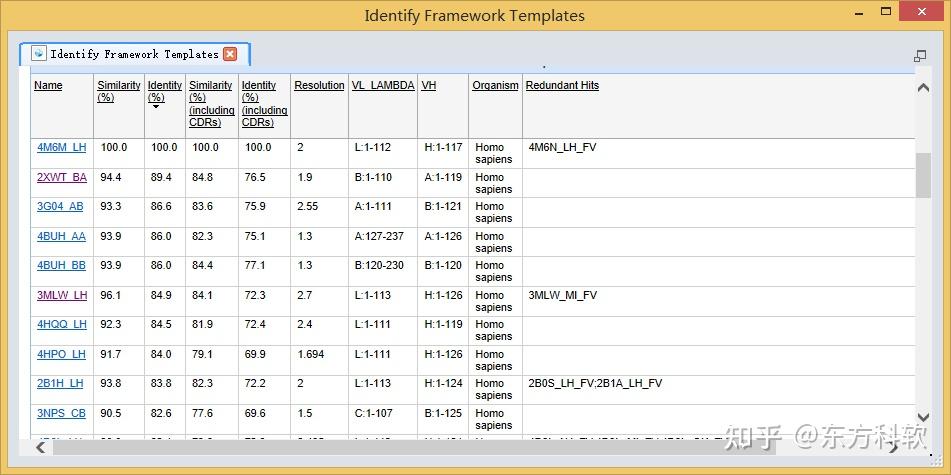Select the identity value 89.4

[161, 178]
